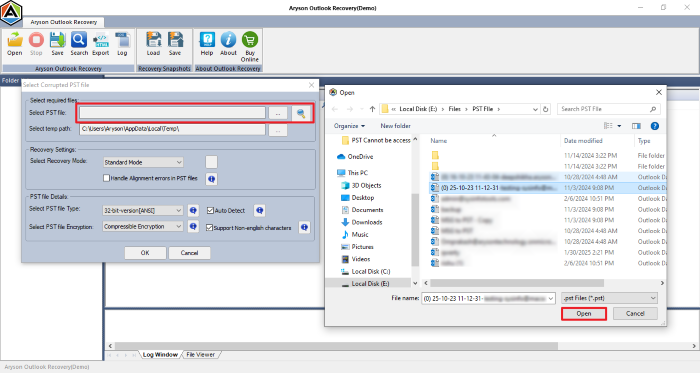Select the Aryson Outlook Recovery ribbon tab

pos(64,22)
